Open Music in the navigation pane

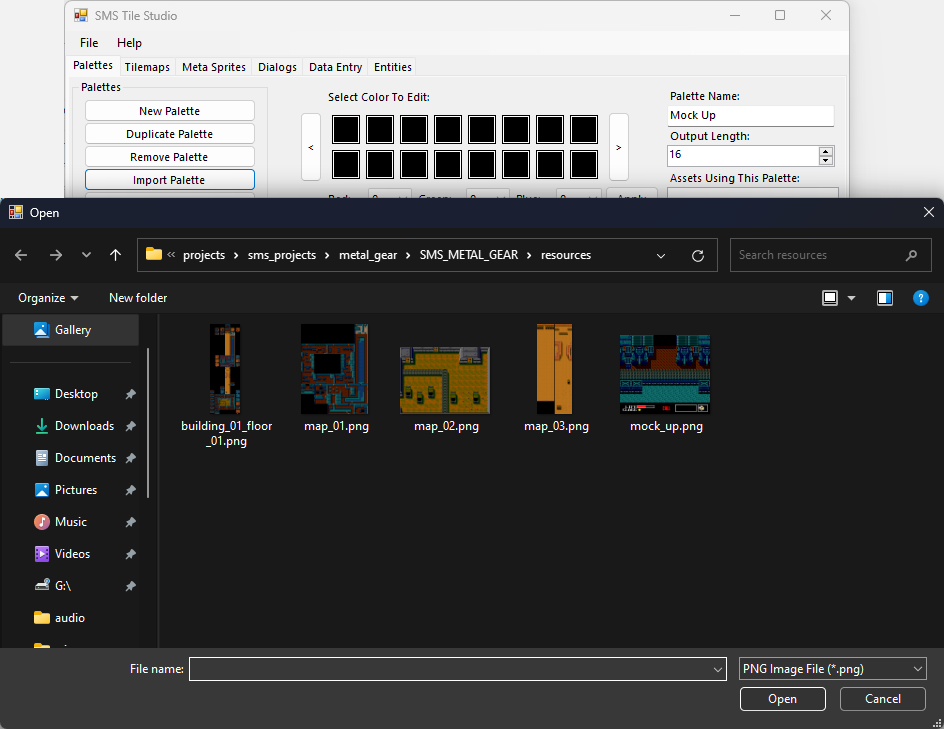pos(70,521)
